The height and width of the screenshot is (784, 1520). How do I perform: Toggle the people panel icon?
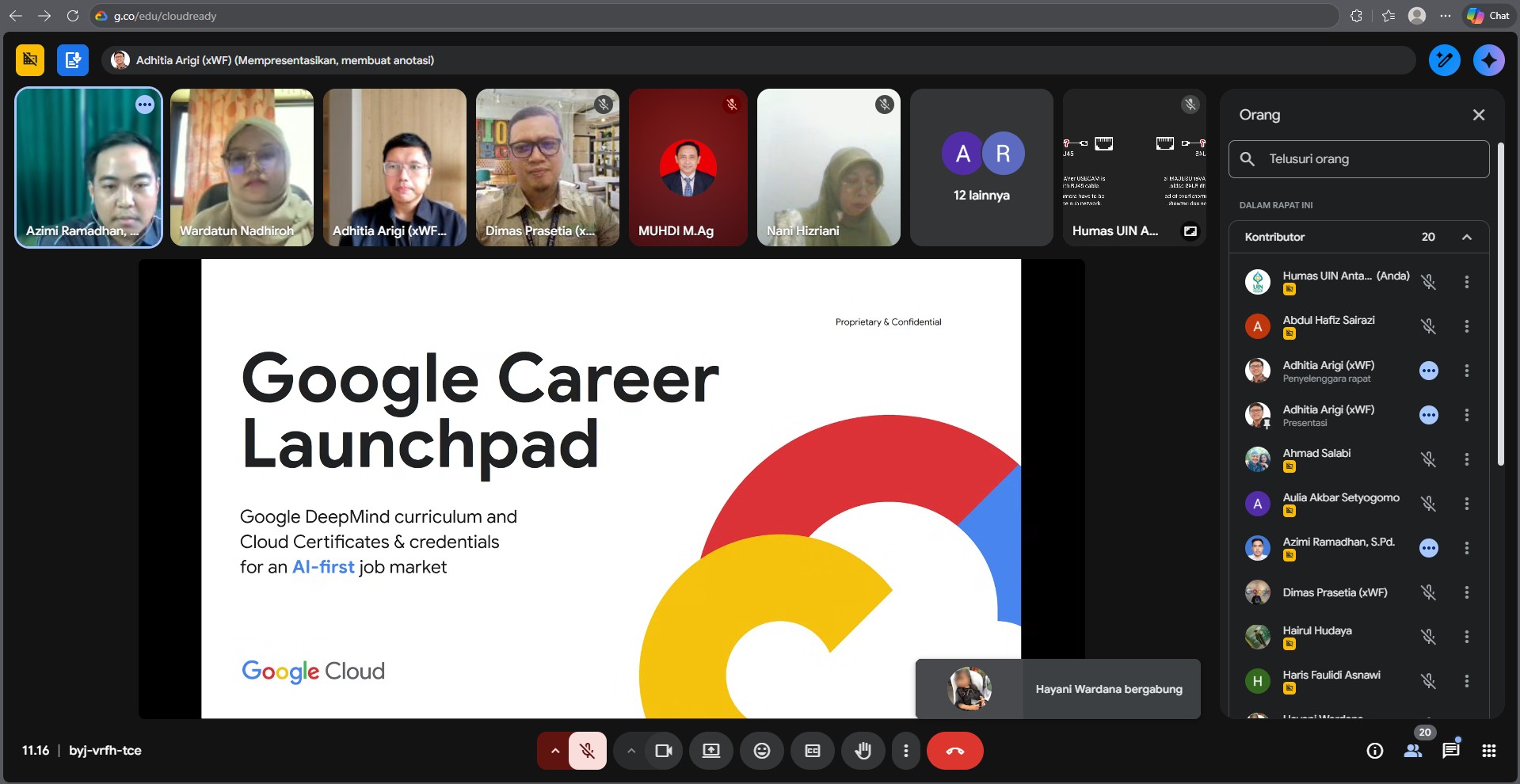click(x=1413, y=751)
